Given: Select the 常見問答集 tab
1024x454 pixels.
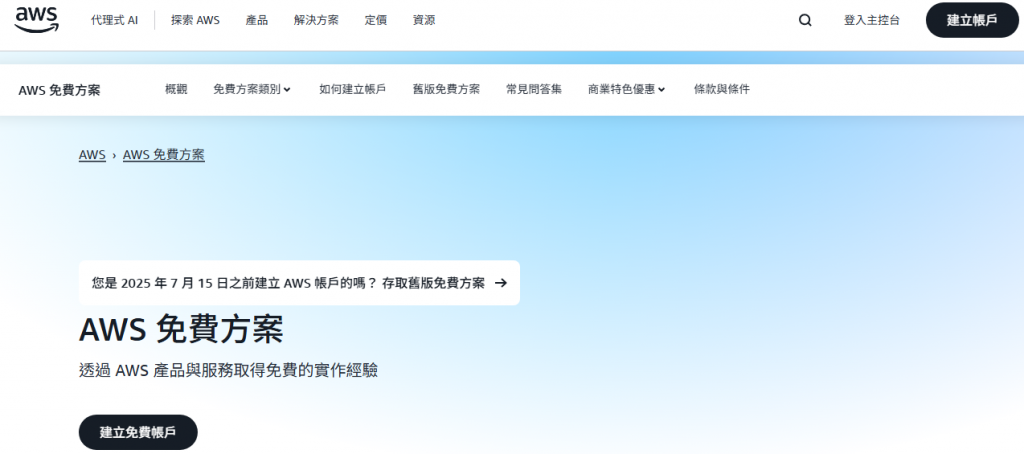Looking at the screenshot, I should point(534,89).
